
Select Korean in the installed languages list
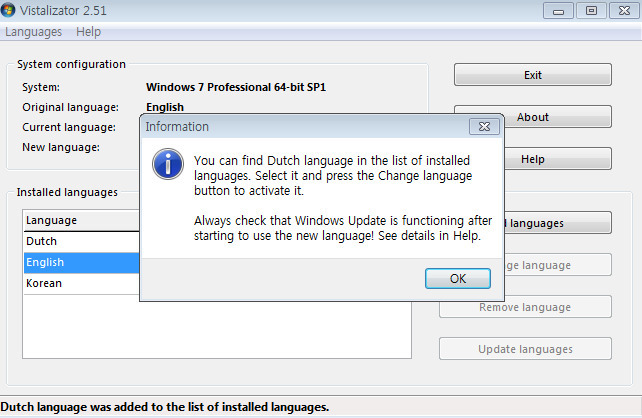click(x=81, y=283)
